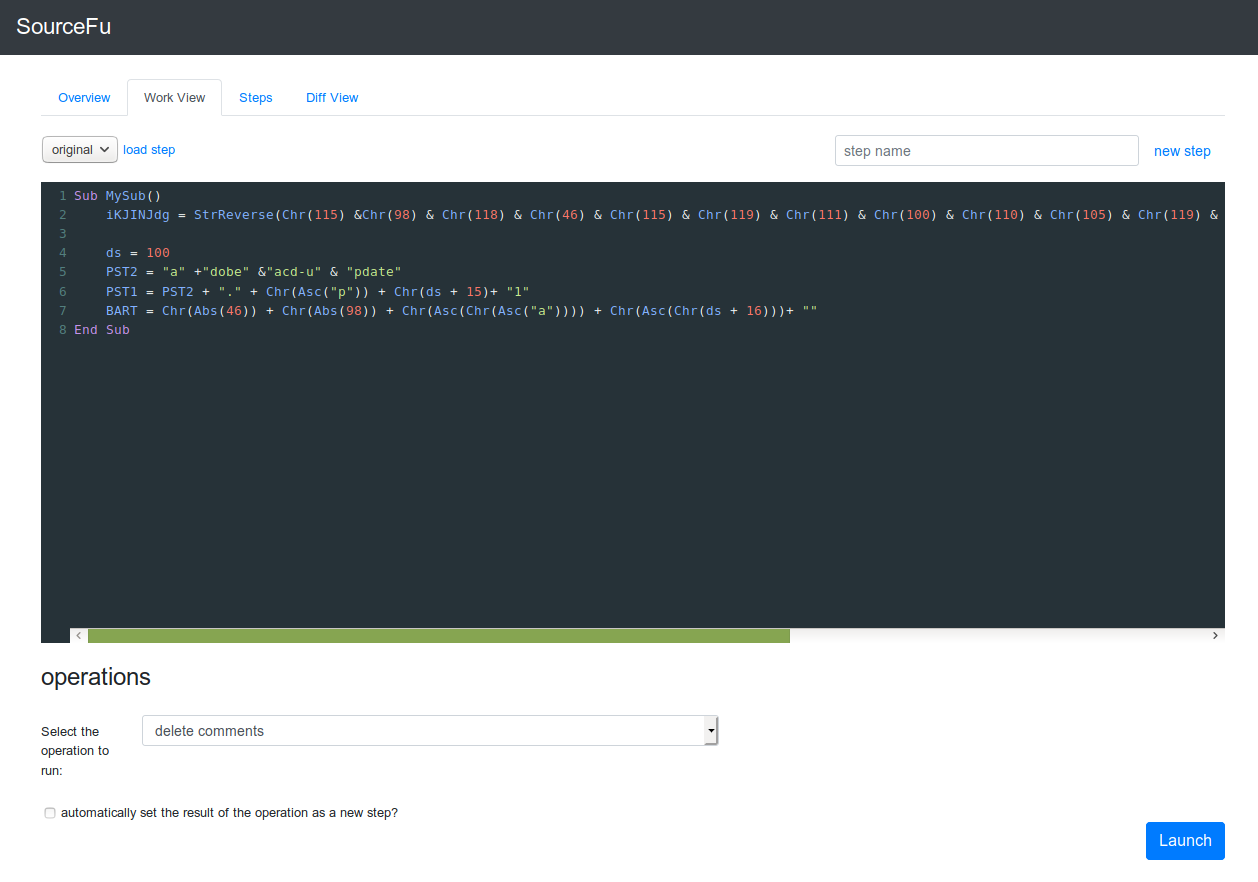Viewport: 1258px width, 882px height.
Task: Click the "pdate" string on line 5
Action: (x=374, y=272)
